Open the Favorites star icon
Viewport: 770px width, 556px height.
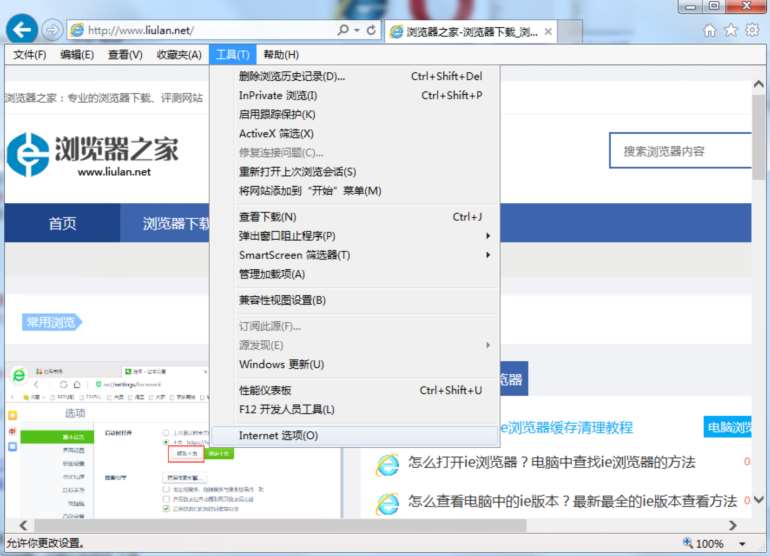[x=731, y=30]
